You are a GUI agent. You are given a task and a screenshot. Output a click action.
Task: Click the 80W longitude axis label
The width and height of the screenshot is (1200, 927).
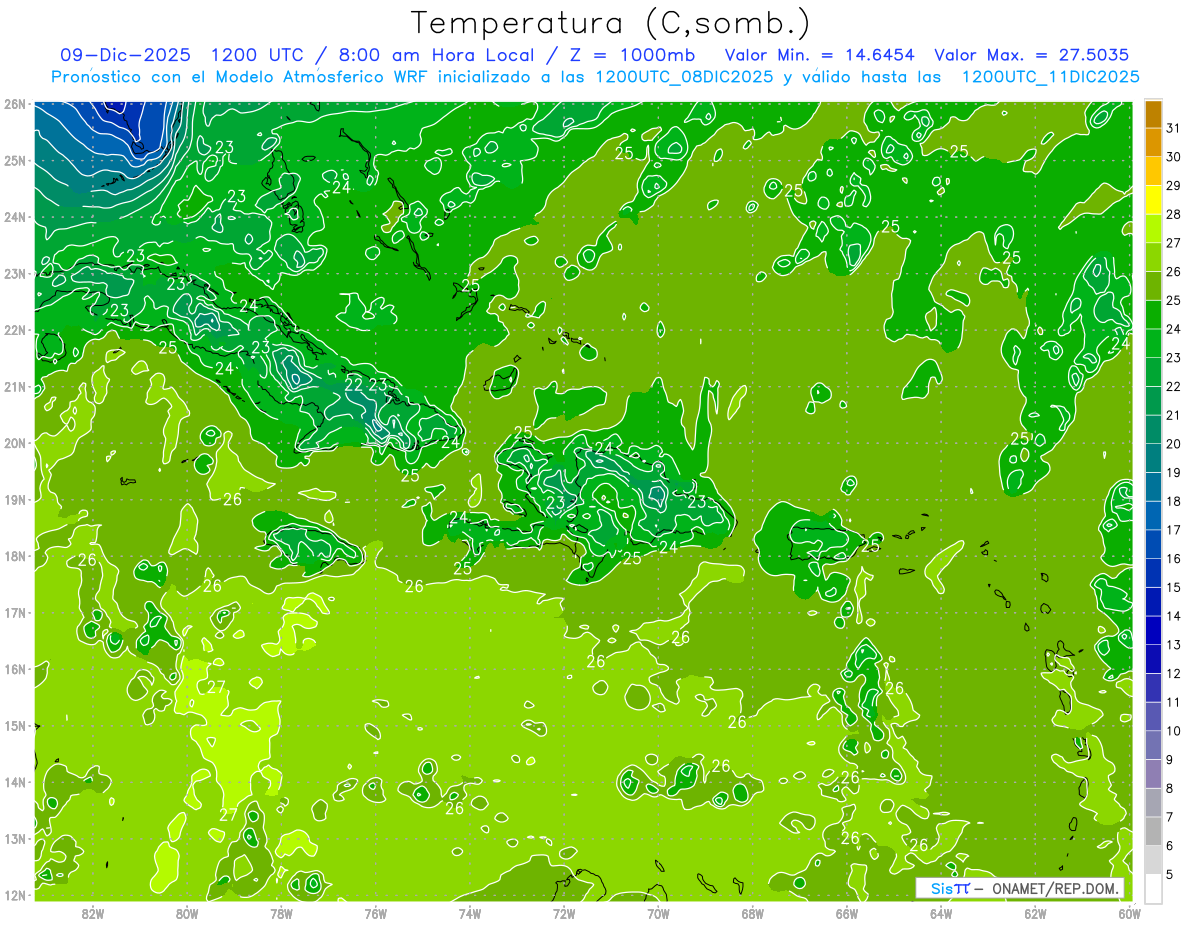point(187,913)
